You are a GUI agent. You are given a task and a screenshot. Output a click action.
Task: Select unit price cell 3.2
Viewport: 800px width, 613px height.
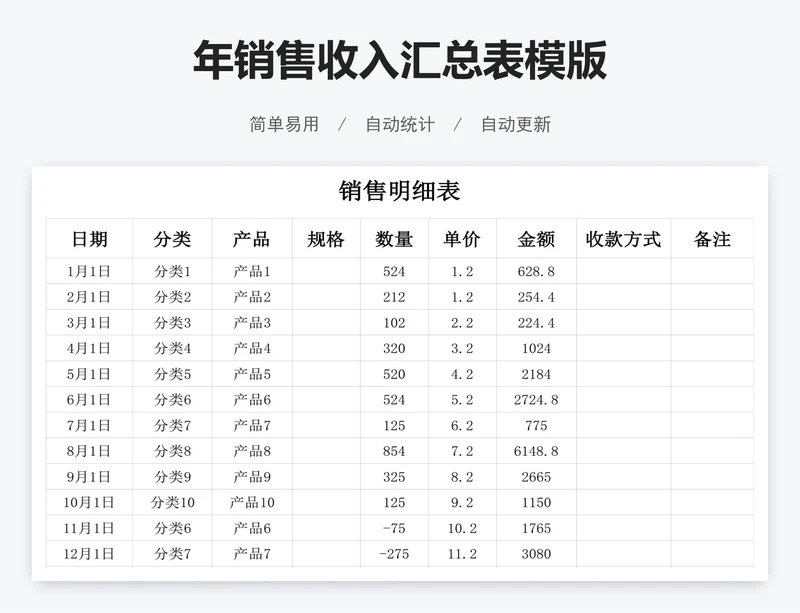click(462, 348)
